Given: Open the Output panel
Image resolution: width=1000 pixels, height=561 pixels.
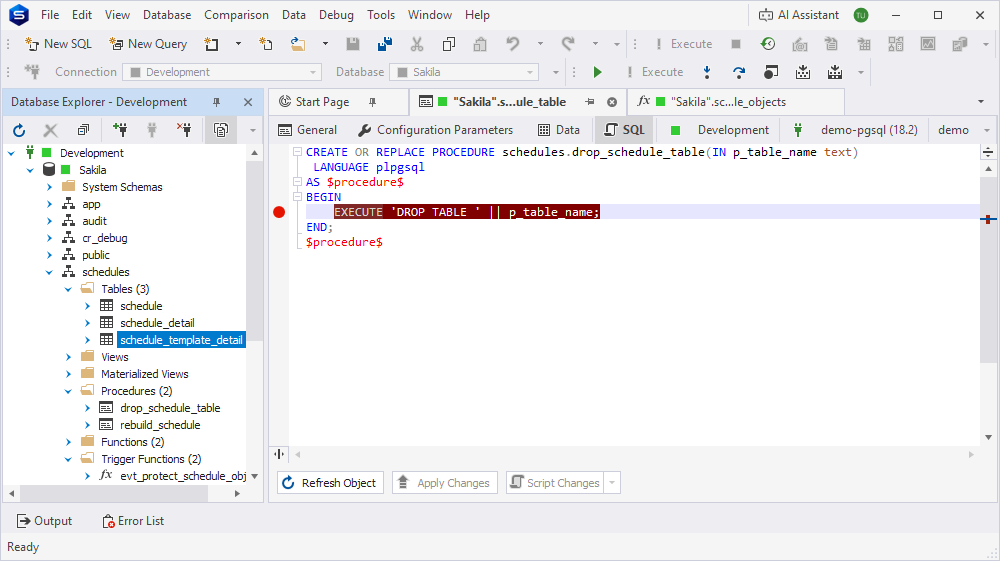Looking at the screenshot, I should [44, 521].
